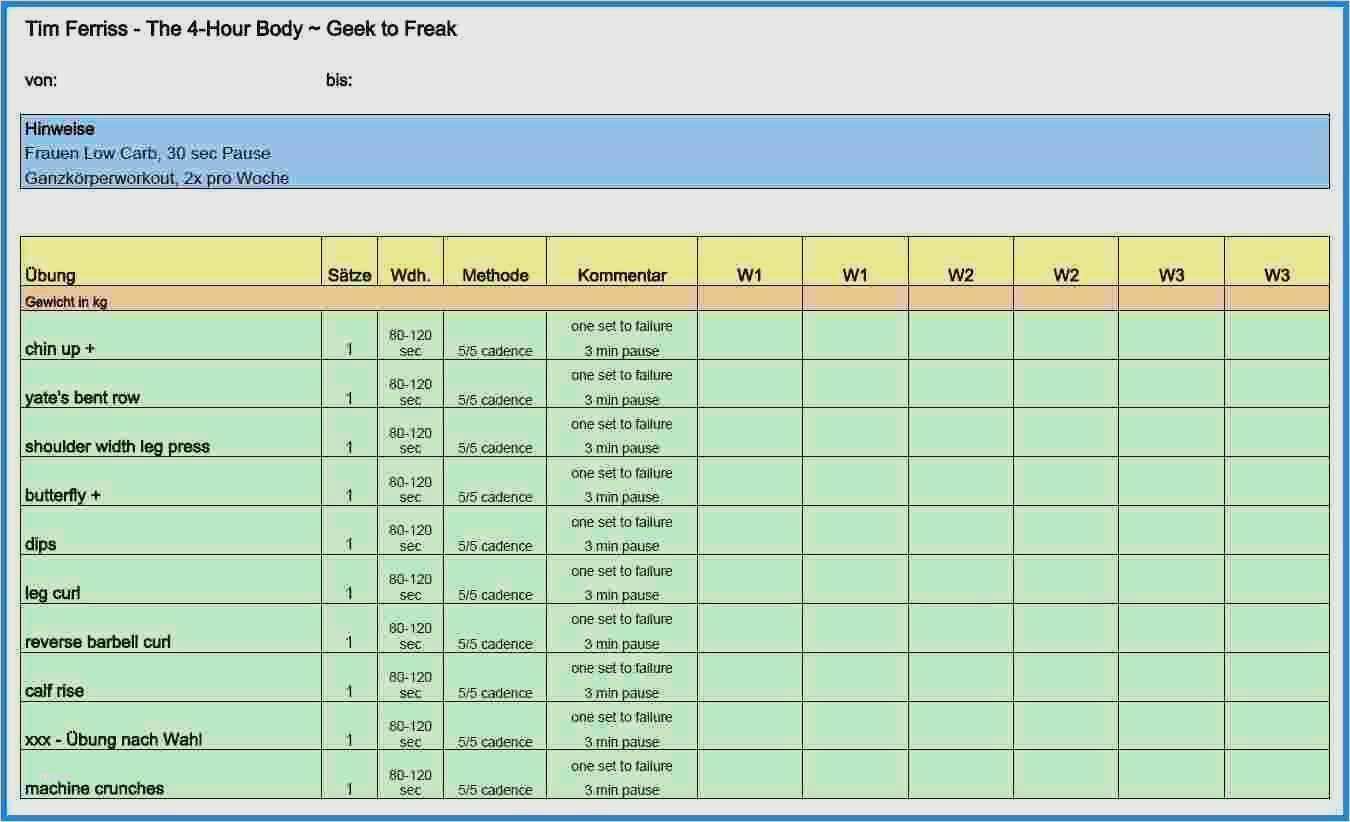Select the 'Übung' column header

click(x=50, y=275)
